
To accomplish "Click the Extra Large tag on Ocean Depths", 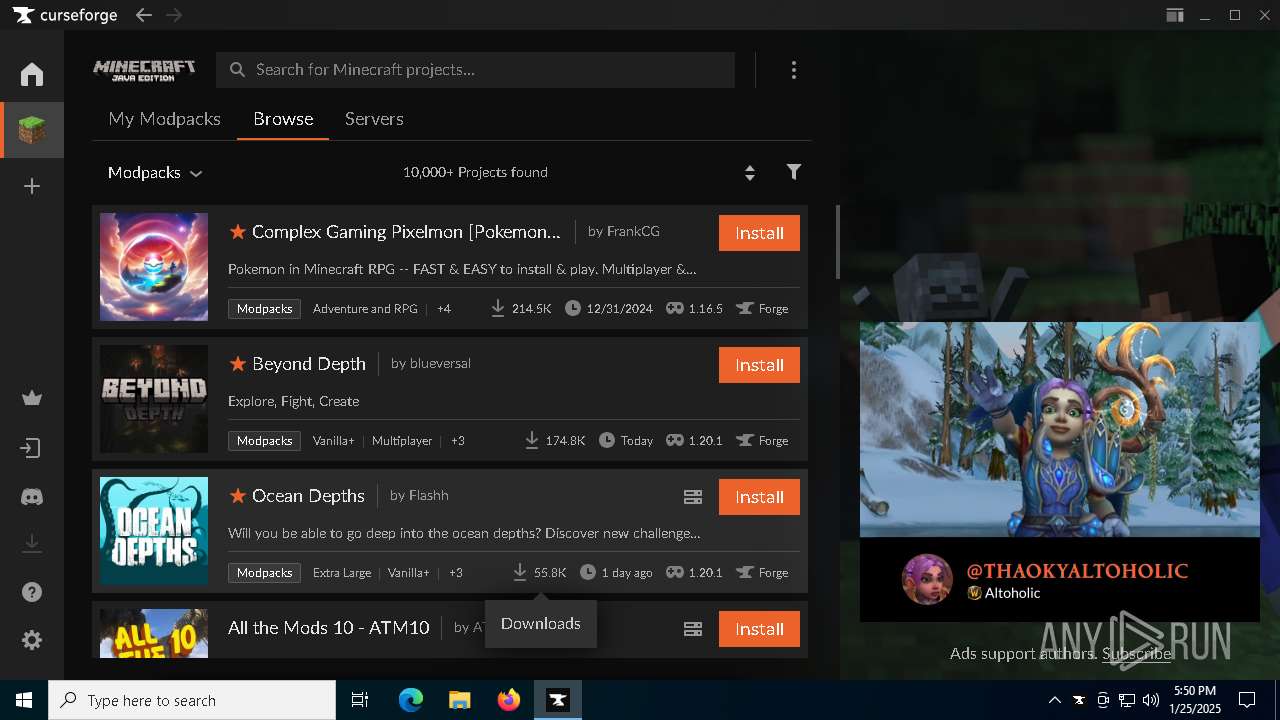I will click(x=342, y=573).
